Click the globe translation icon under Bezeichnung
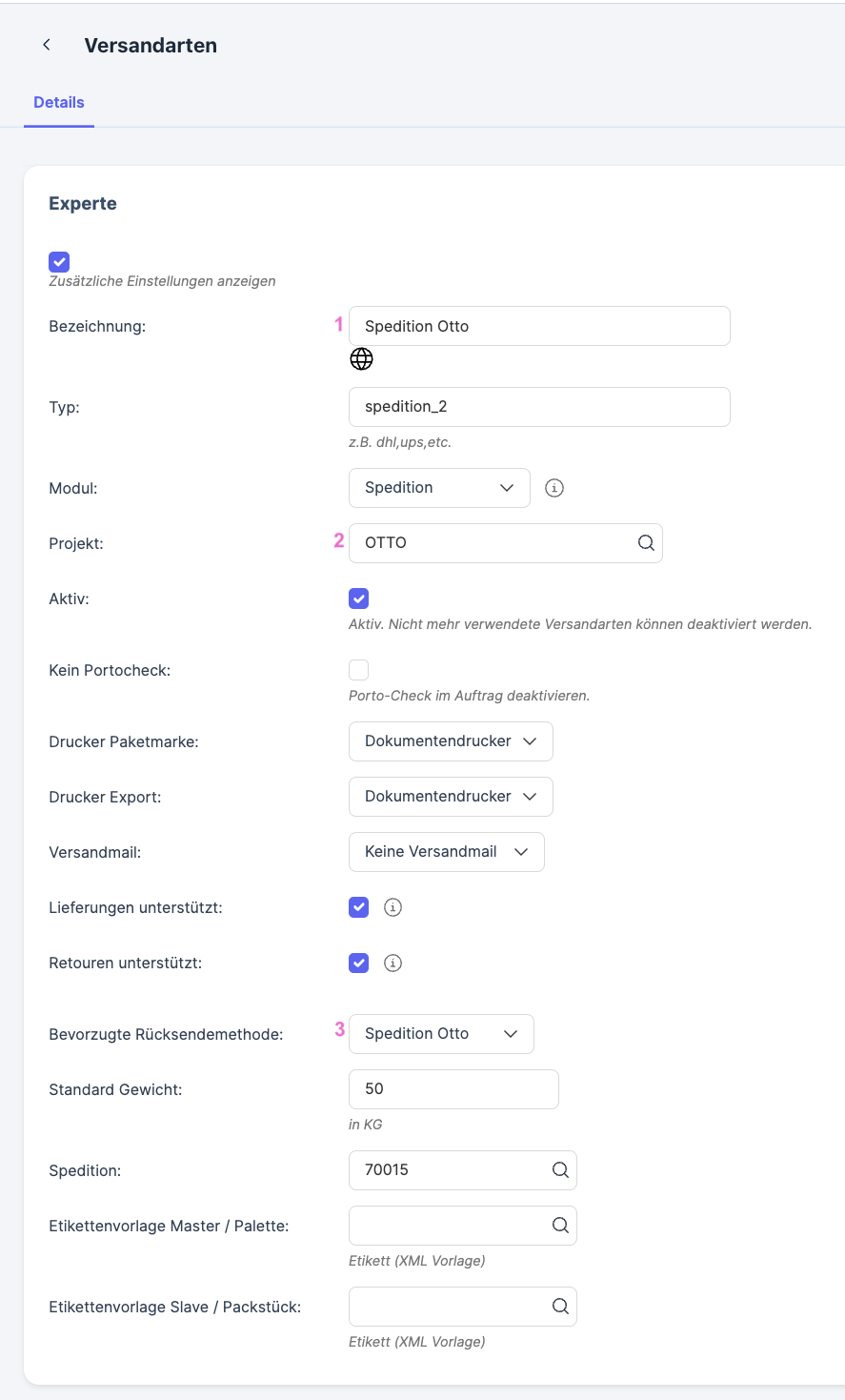 pos(361,358)
